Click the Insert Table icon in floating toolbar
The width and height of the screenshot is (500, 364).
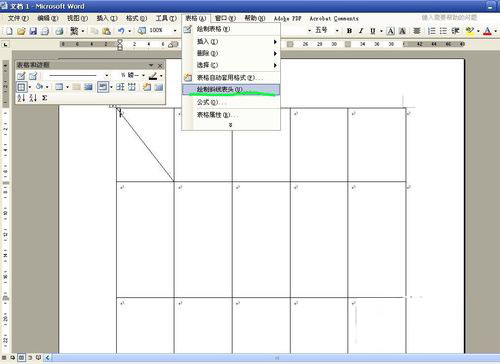click(59, 87)
